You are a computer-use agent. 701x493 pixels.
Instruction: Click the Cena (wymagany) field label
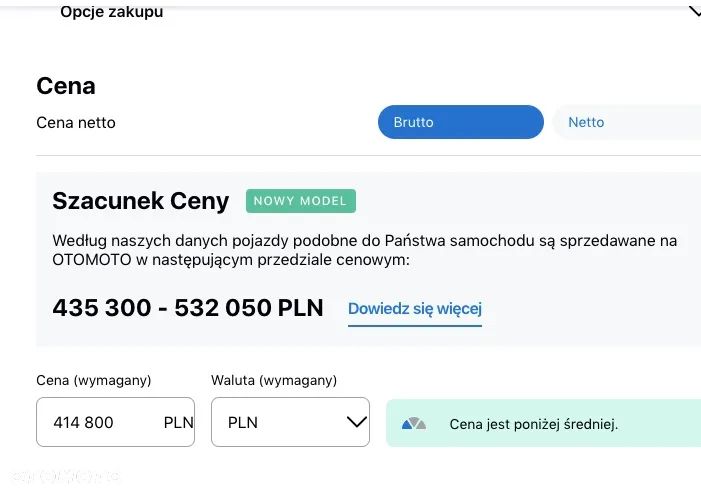tap(93, 380)
